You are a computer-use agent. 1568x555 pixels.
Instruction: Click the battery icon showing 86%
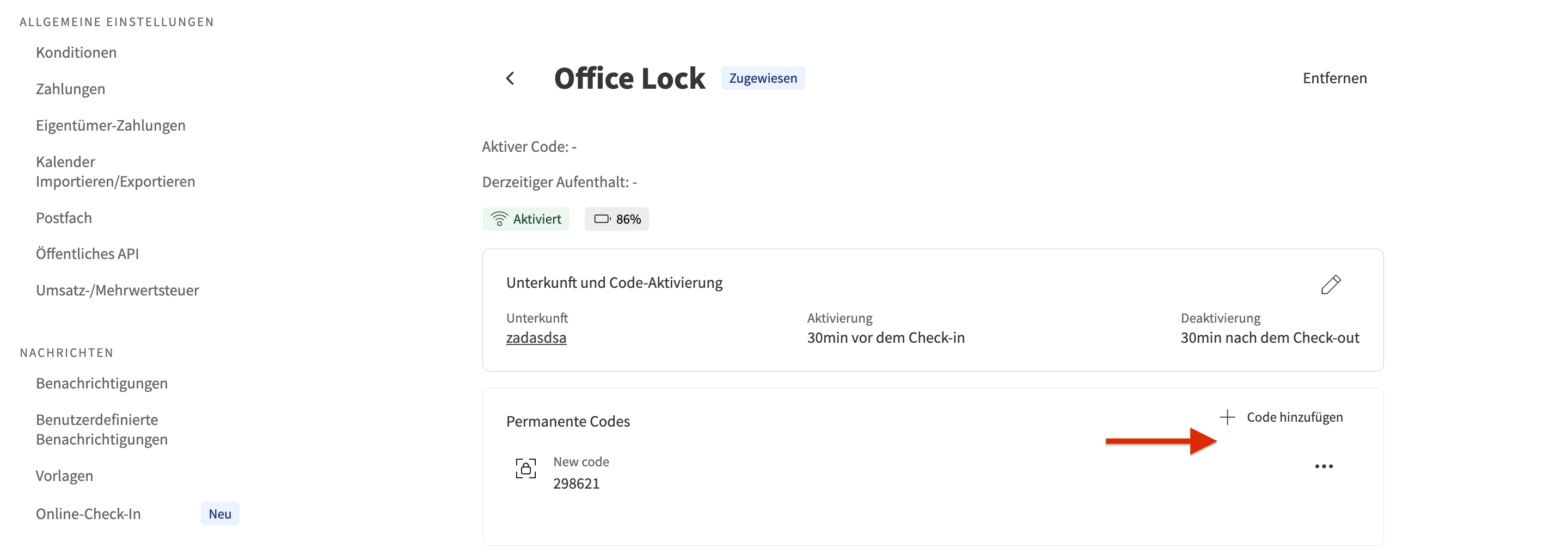tap(602, 219)
